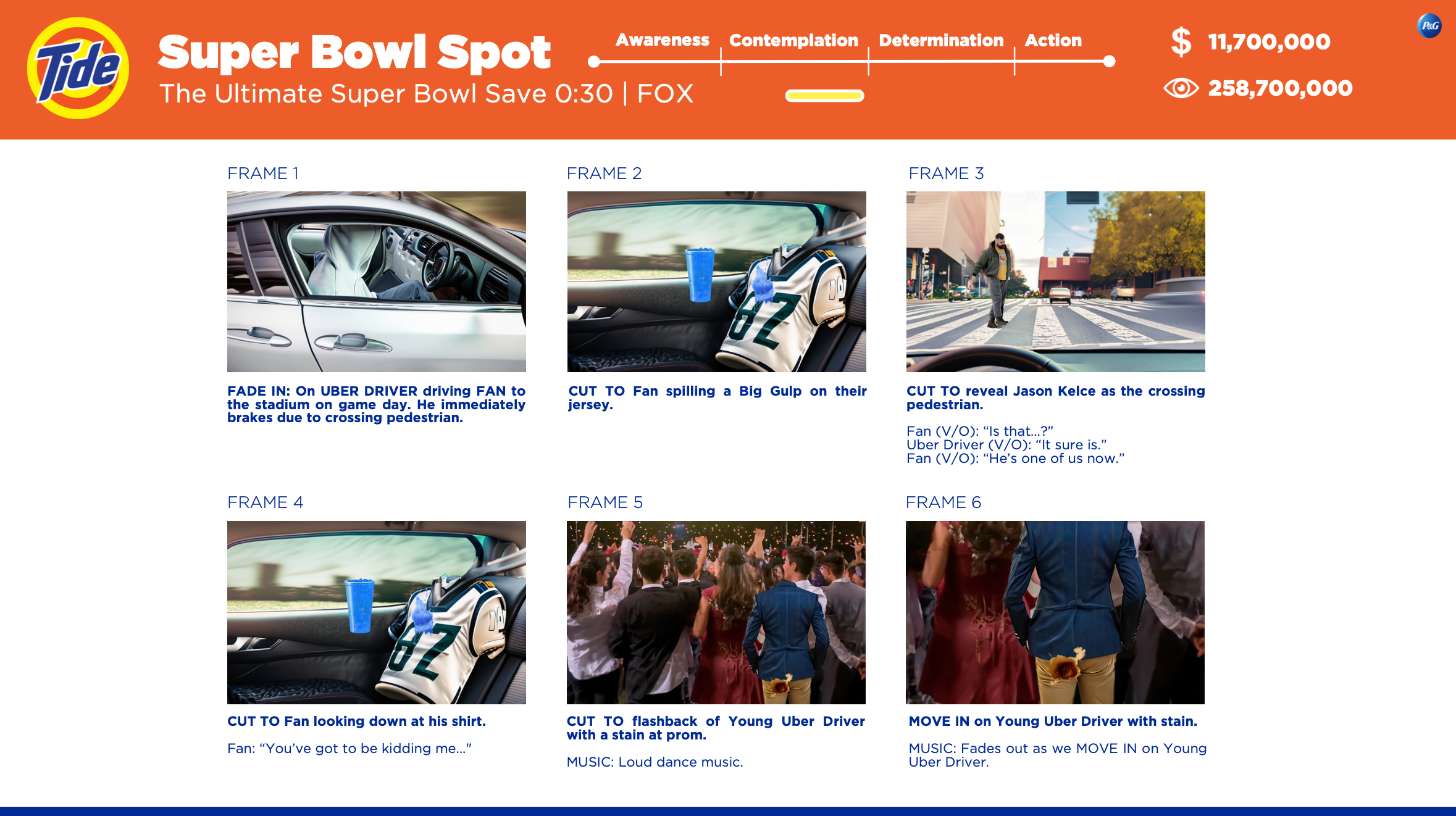Click the dollar sign cost icon
Screen dimensions: 1456x816
click(x=1181, y=42)
